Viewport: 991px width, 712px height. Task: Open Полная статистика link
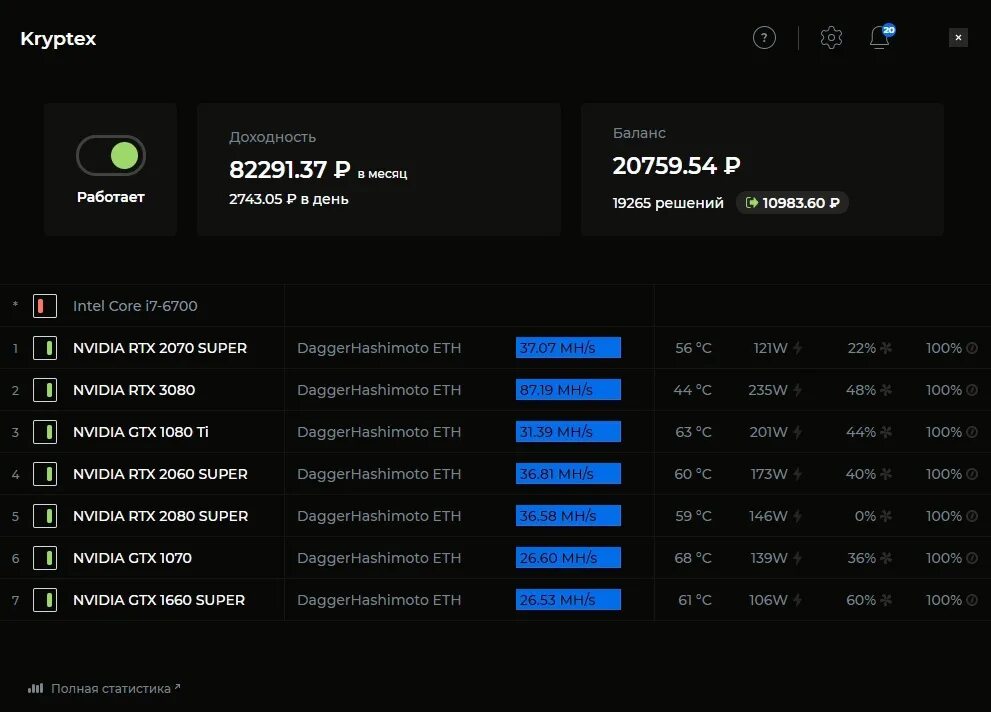(116, 689)
